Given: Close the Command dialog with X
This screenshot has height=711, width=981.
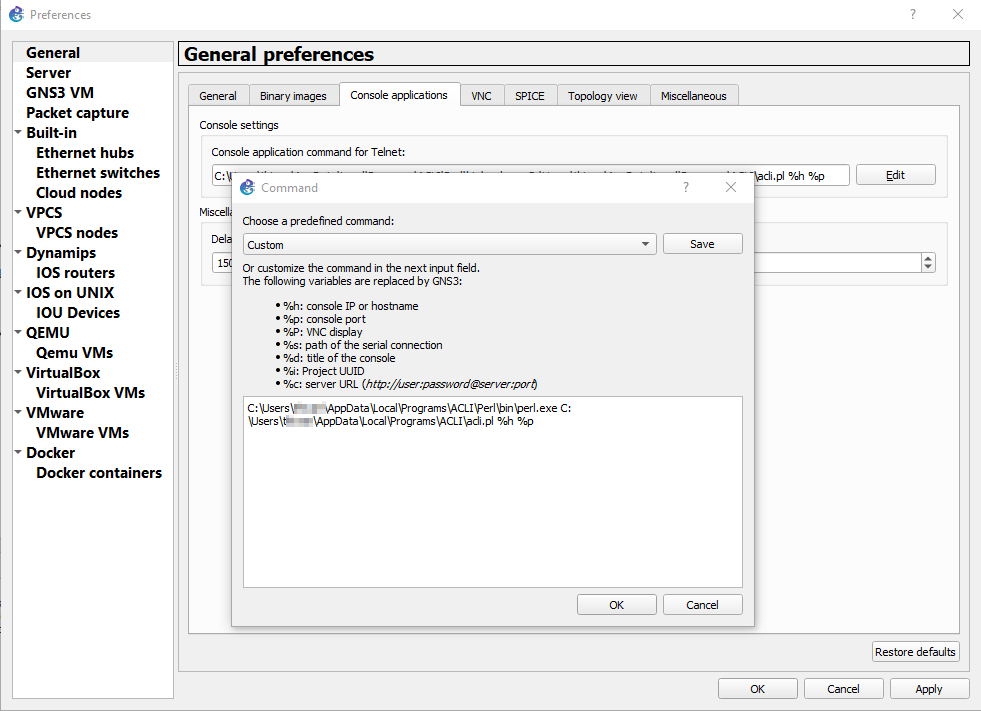Looking at the screenshot, I should pyautogui.click(x=730, y=187).
